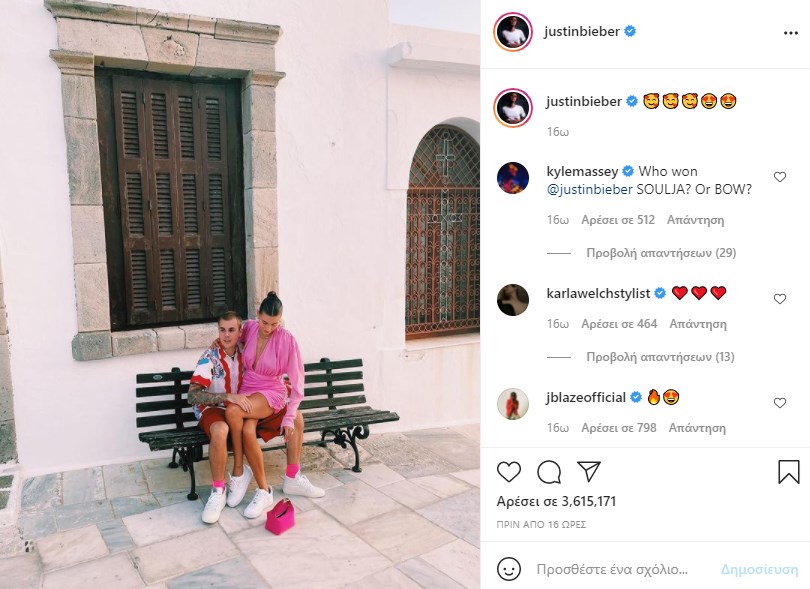The image size is (810, 589).
Task: Expand the 29 replies under kylemassey's comment
Action: pyautogui.click(x=661, y=253)
